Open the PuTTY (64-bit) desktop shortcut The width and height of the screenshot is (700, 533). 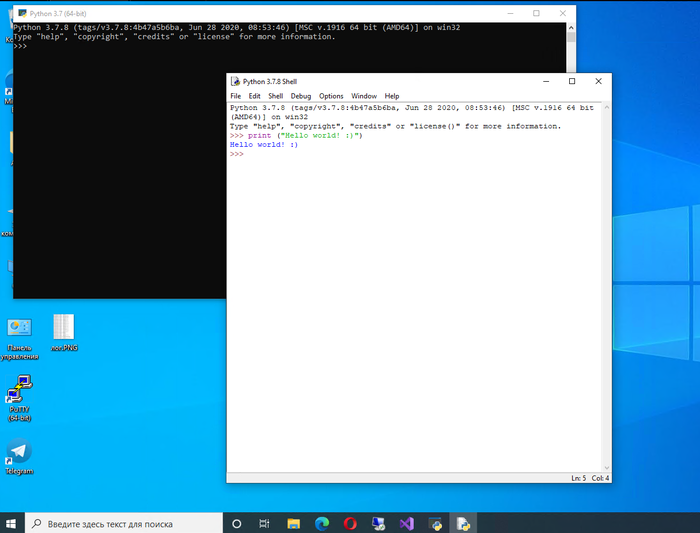[19, 398]
